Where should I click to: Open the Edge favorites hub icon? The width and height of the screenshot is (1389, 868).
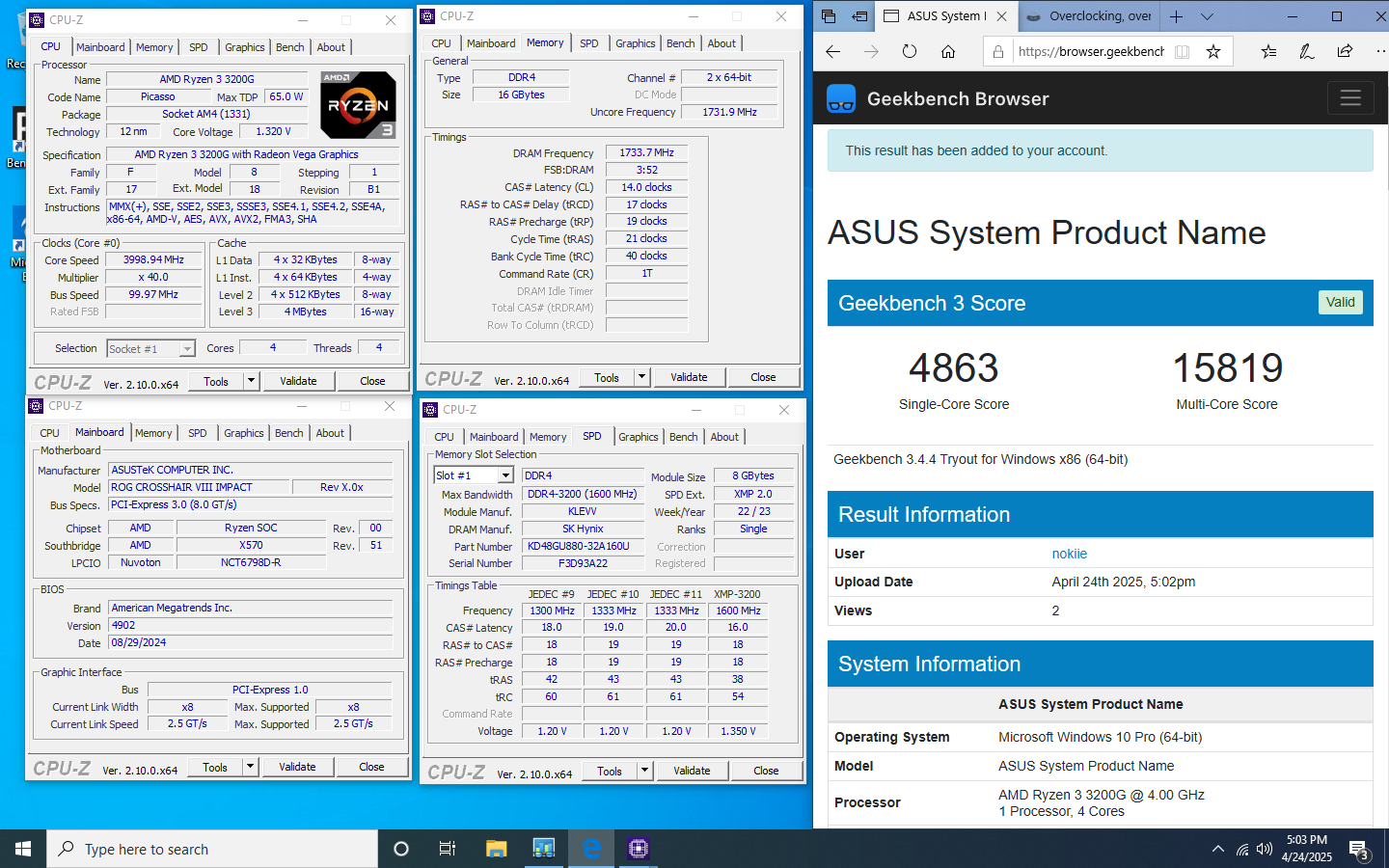coord(1268,52)
